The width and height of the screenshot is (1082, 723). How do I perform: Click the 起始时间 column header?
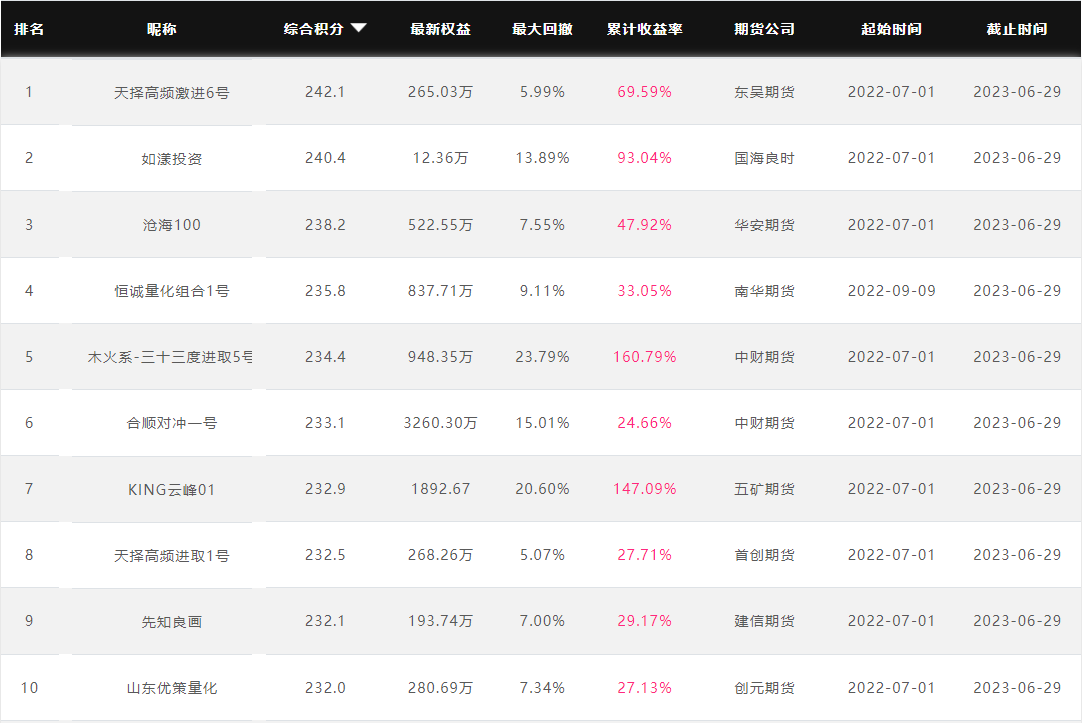892,29
